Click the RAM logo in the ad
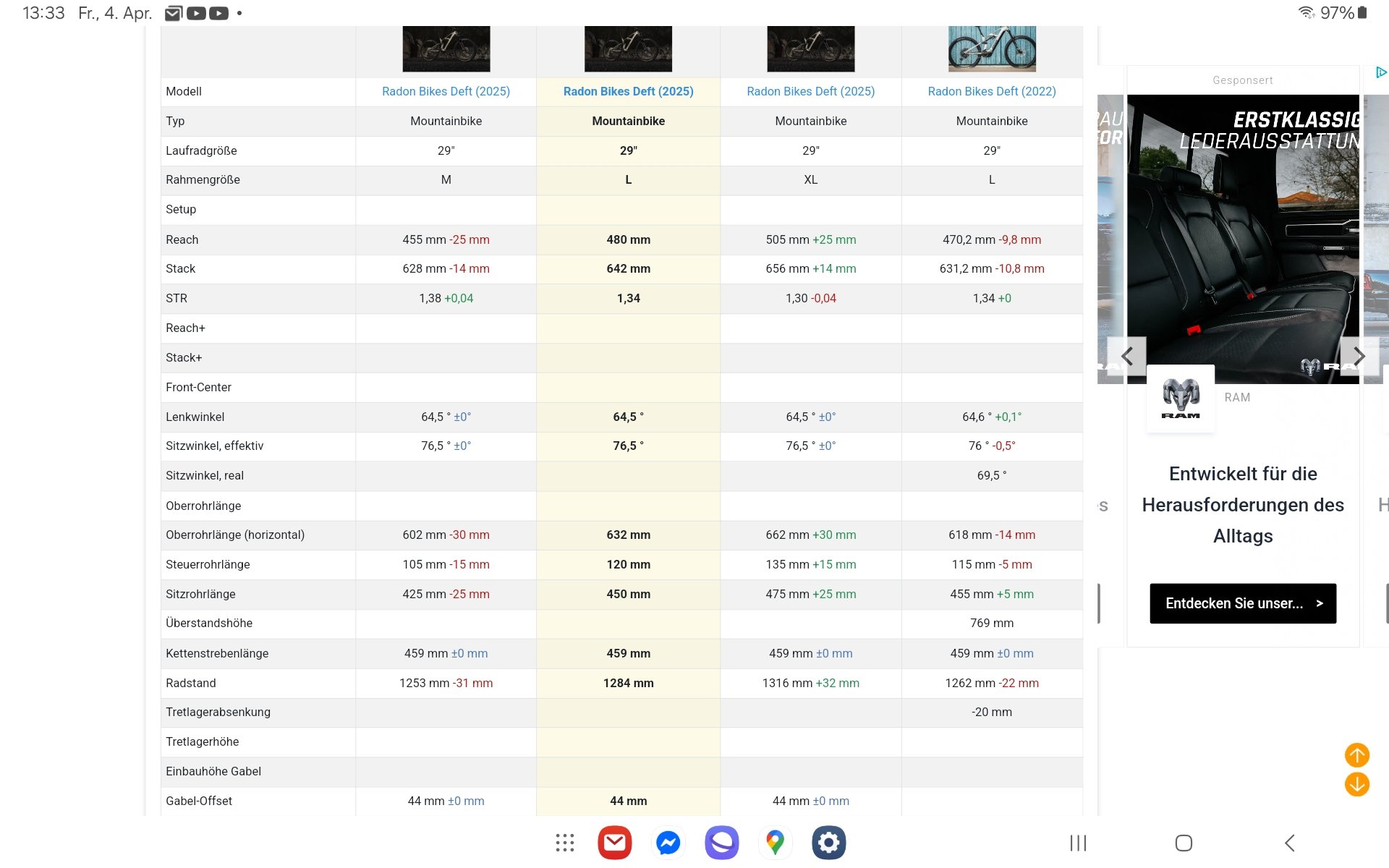Image resolution: width=1389 pixels, height=868 pixels. (x=1181, y=399)
